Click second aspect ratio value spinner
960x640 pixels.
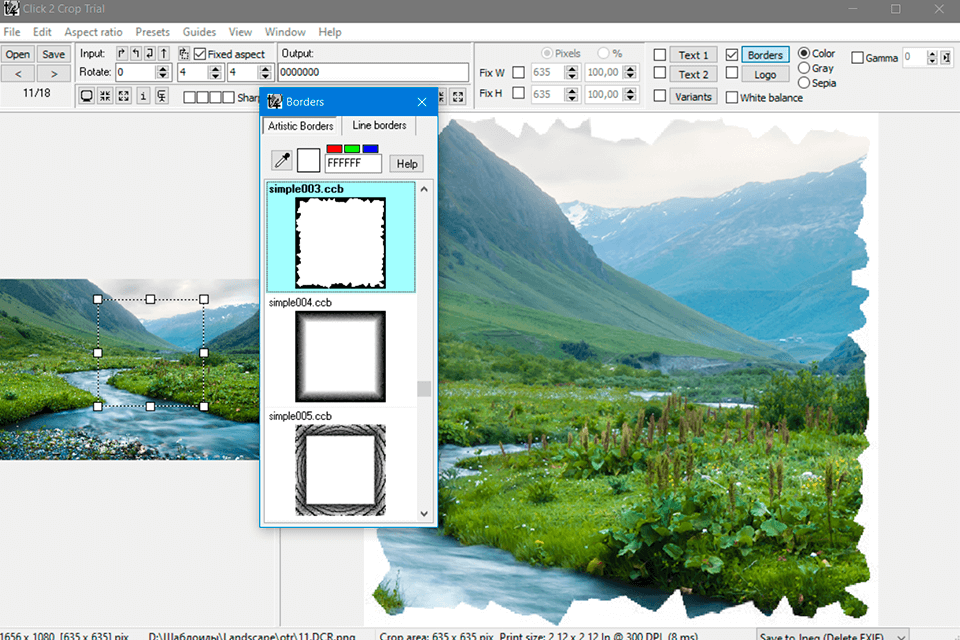pos(265,72)
